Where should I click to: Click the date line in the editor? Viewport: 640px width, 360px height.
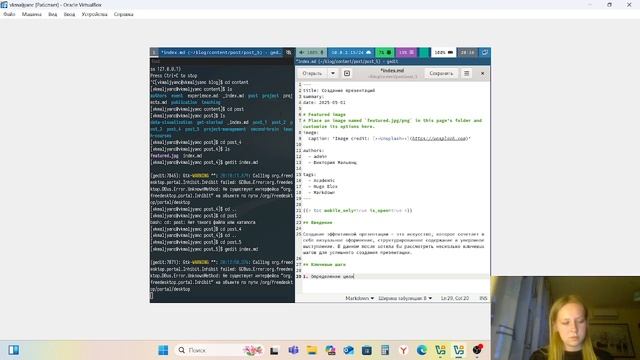click(x=324, y=102)
